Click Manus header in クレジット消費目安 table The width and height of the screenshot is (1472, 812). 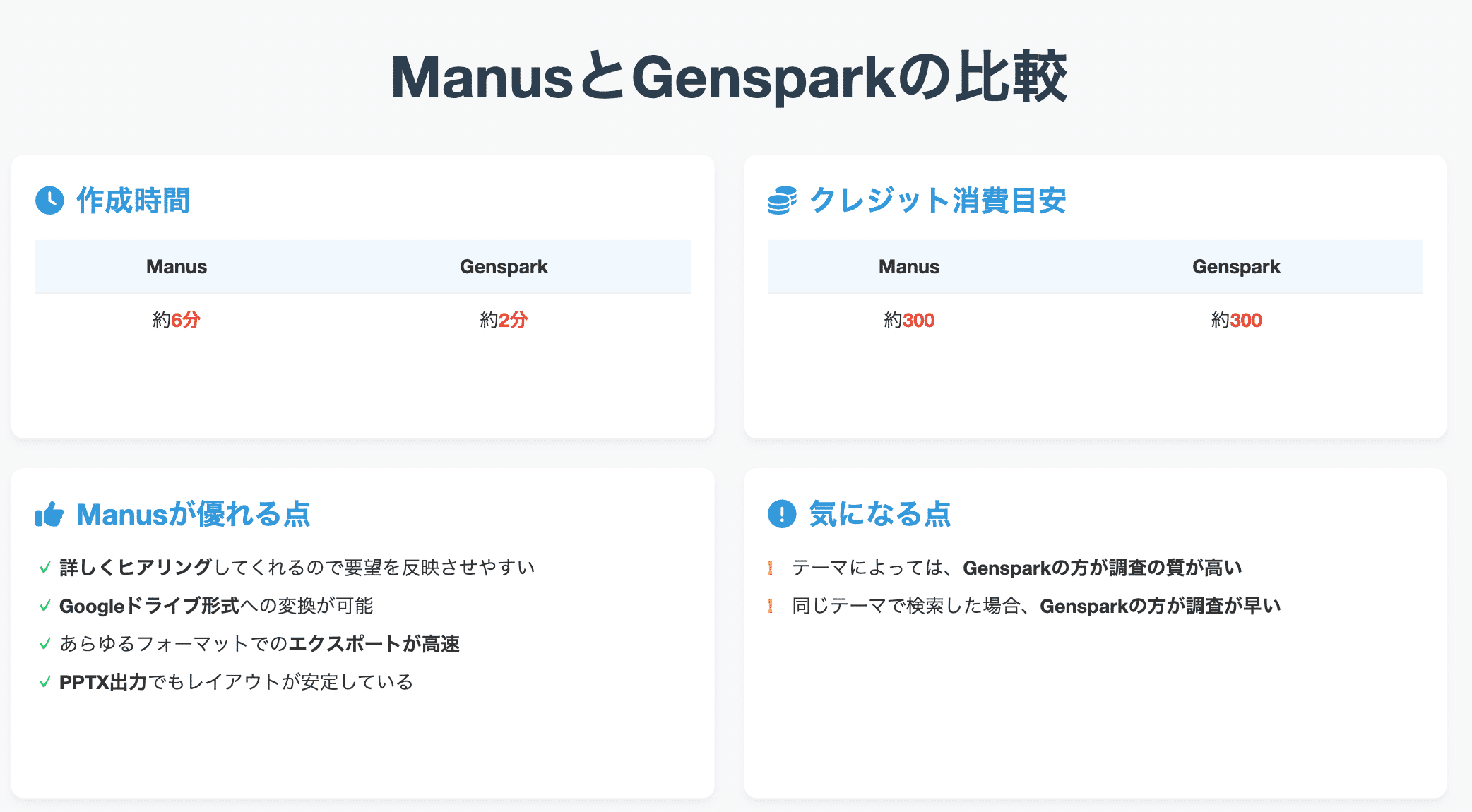tap(909, 267)
